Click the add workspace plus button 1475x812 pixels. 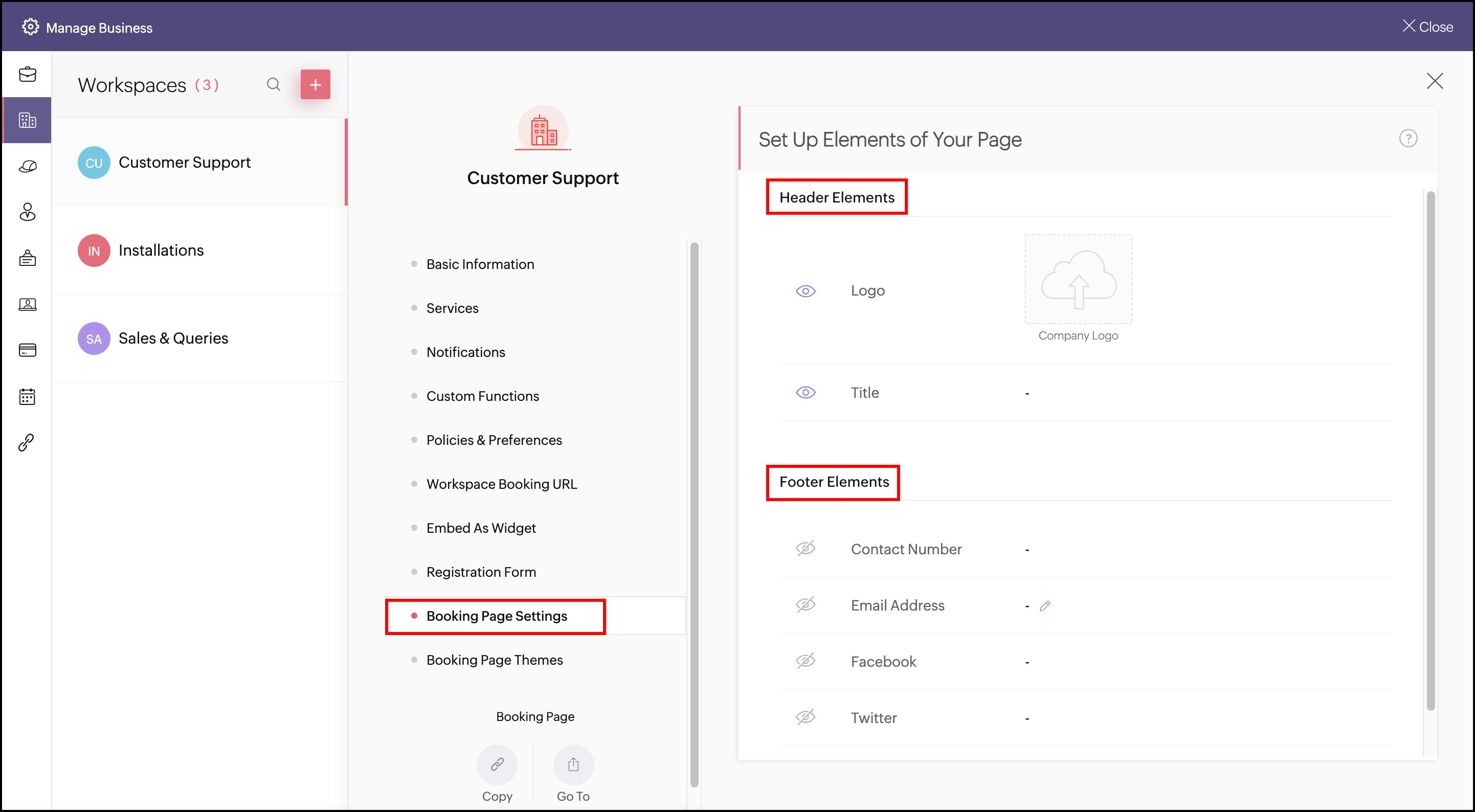click(315, 85)
